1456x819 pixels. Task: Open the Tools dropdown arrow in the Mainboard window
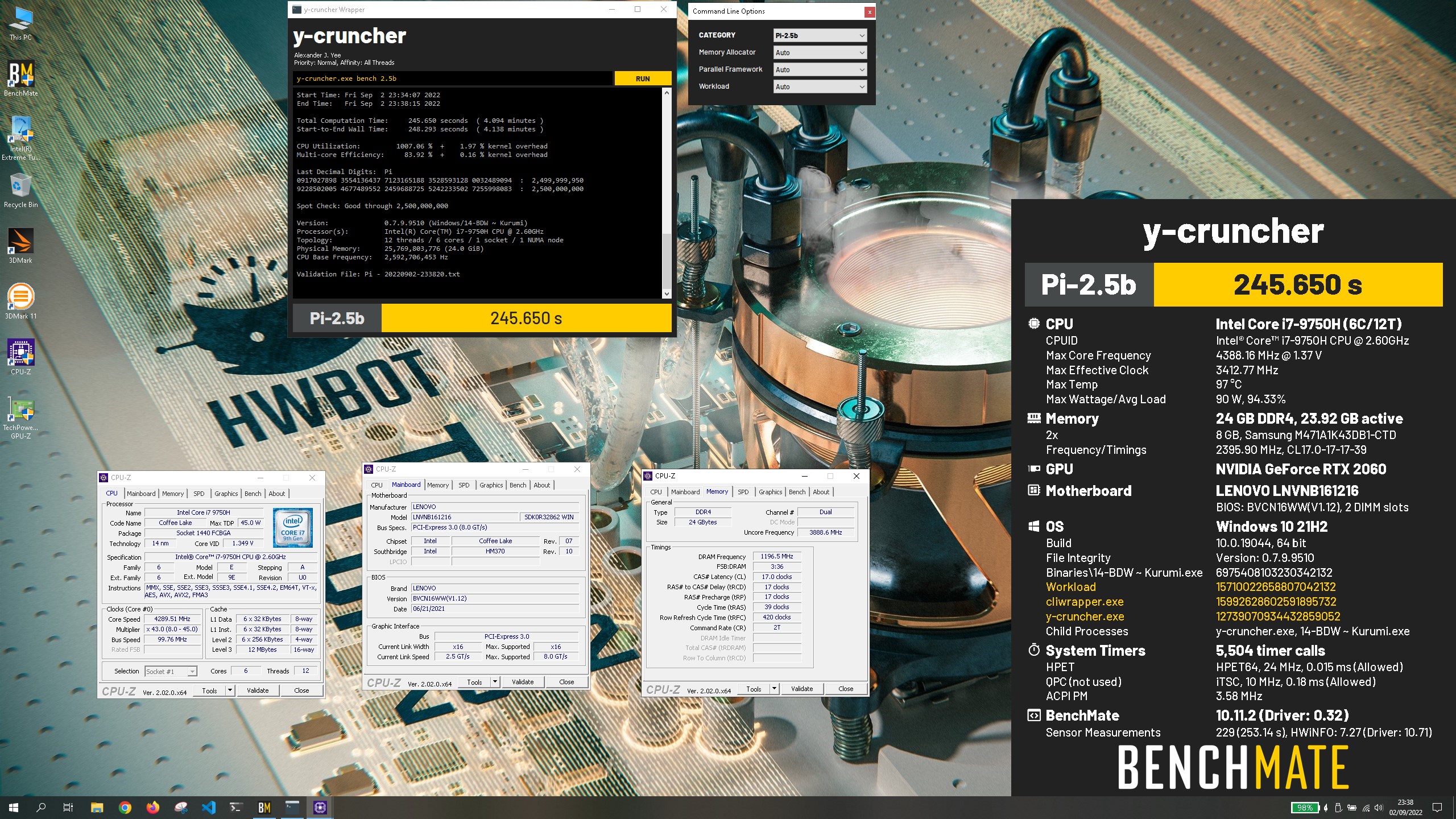pyautogui.click(x=495, y=682)
